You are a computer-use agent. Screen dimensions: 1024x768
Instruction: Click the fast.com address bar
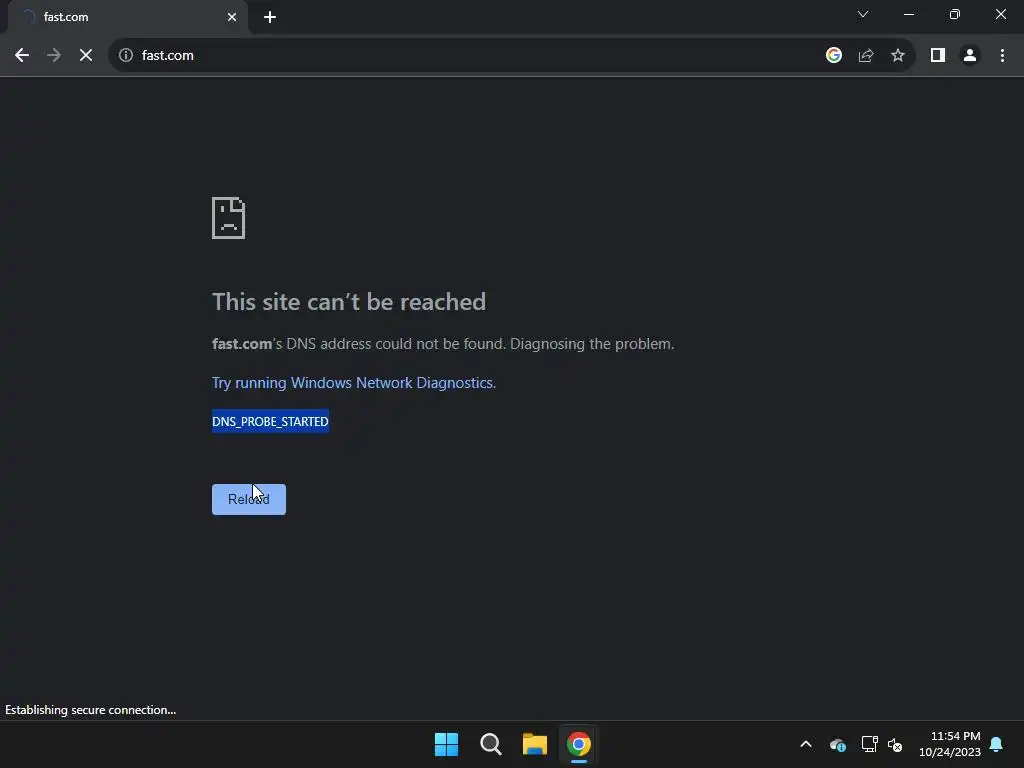point(470,56)
